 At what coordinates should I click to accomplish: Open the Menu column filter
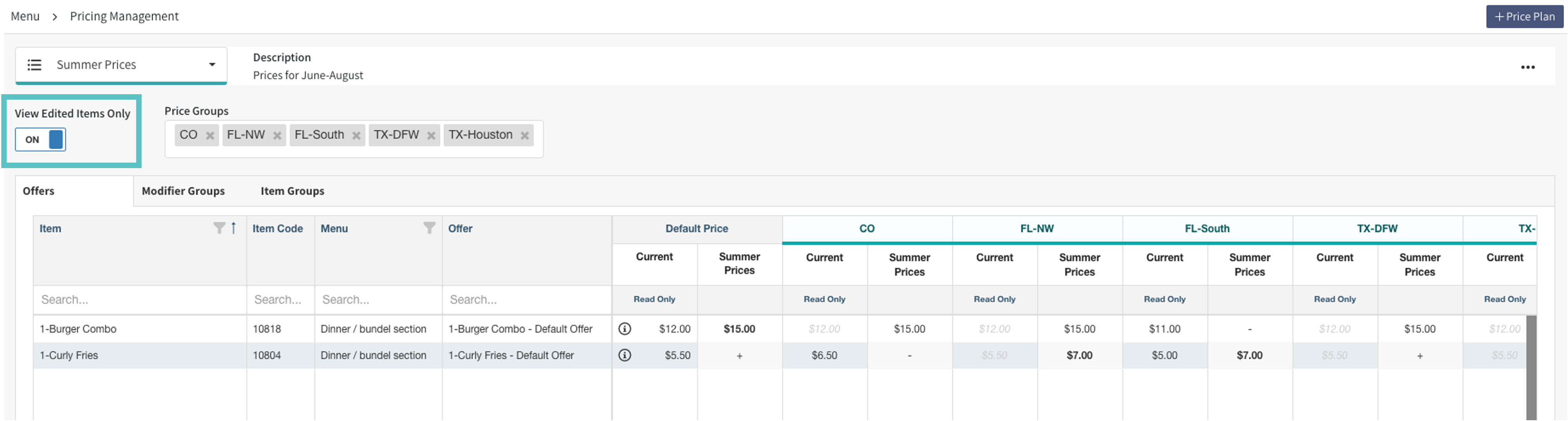(x=429, y=228)
